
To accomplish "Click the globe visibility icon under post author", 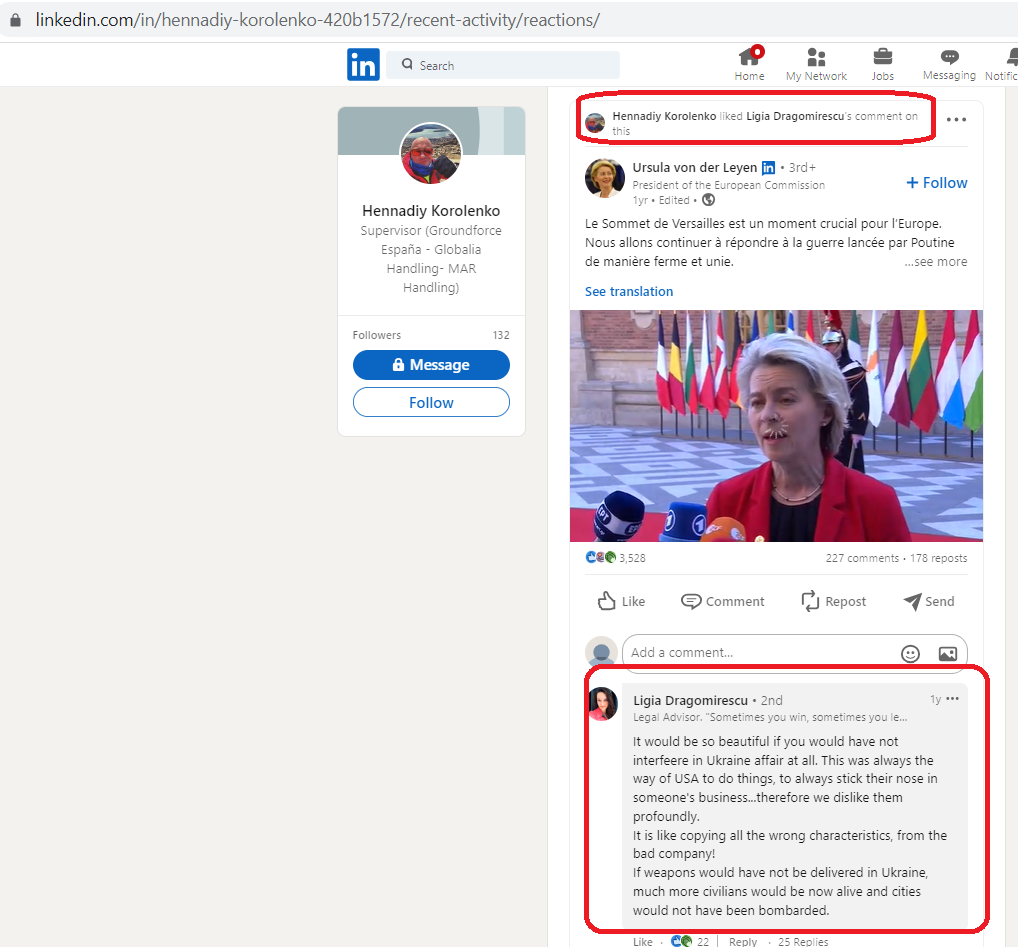I will coord(708,200).
